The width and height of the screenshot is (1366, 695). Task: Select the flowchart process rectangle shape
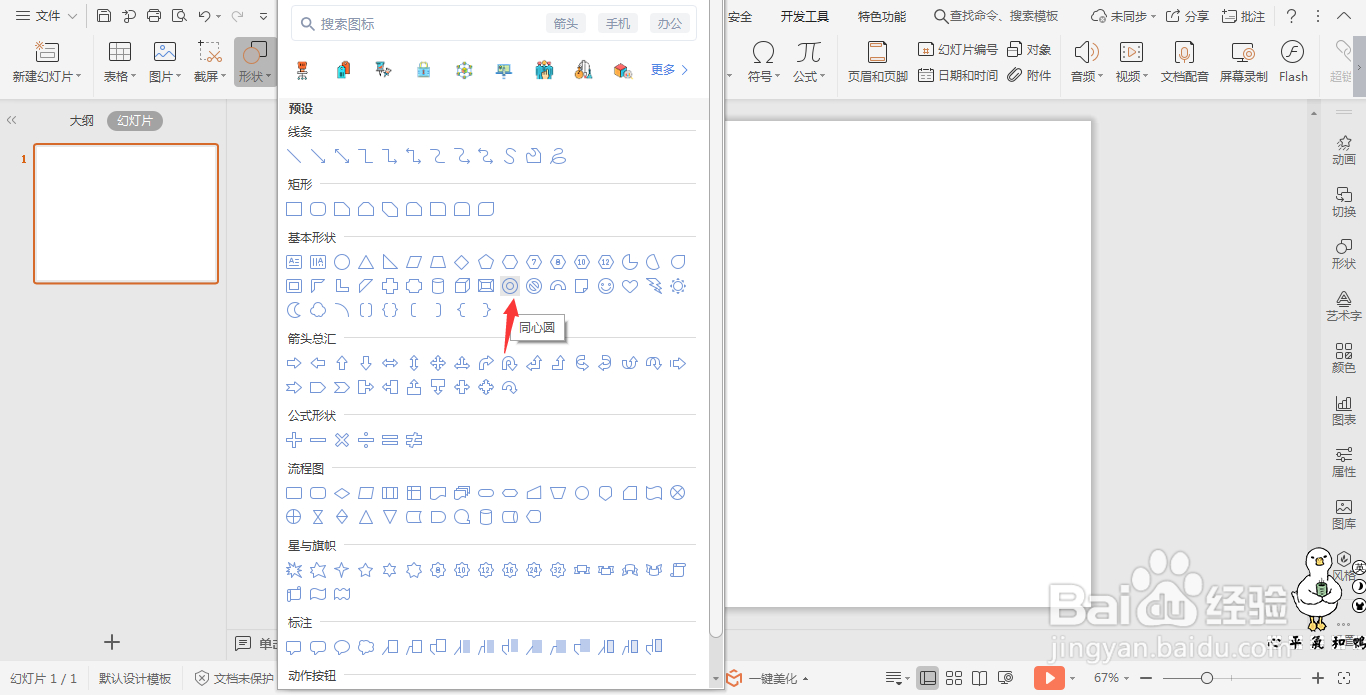coord(294,493)
